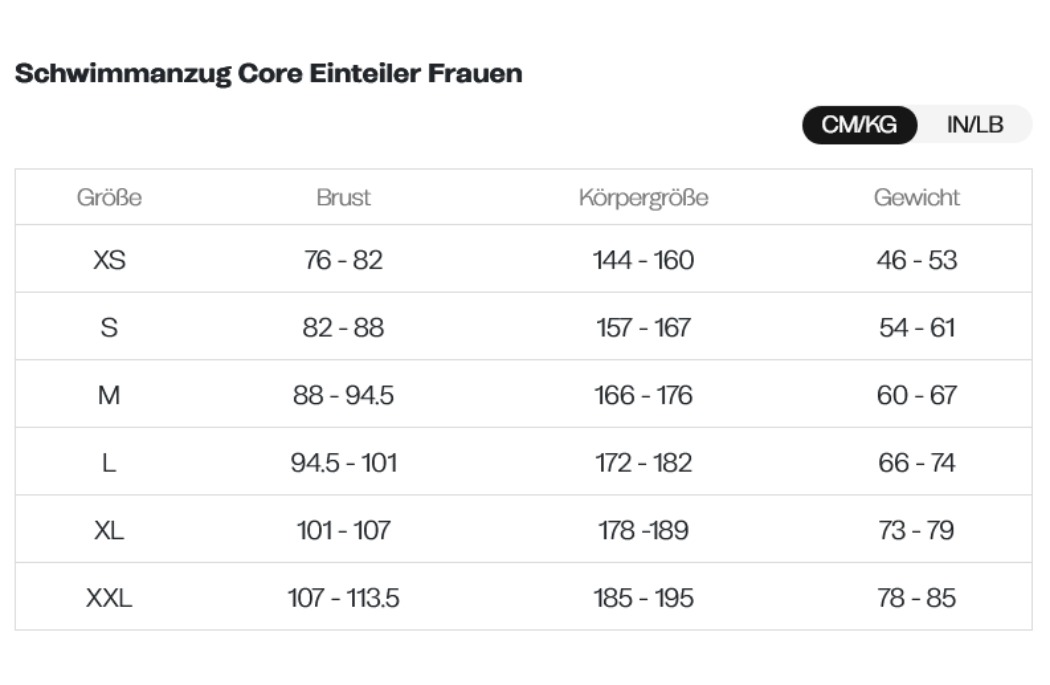
Task: Click the 157 - 167 height value
Action: pyautogui.click(x=644, y=327)
